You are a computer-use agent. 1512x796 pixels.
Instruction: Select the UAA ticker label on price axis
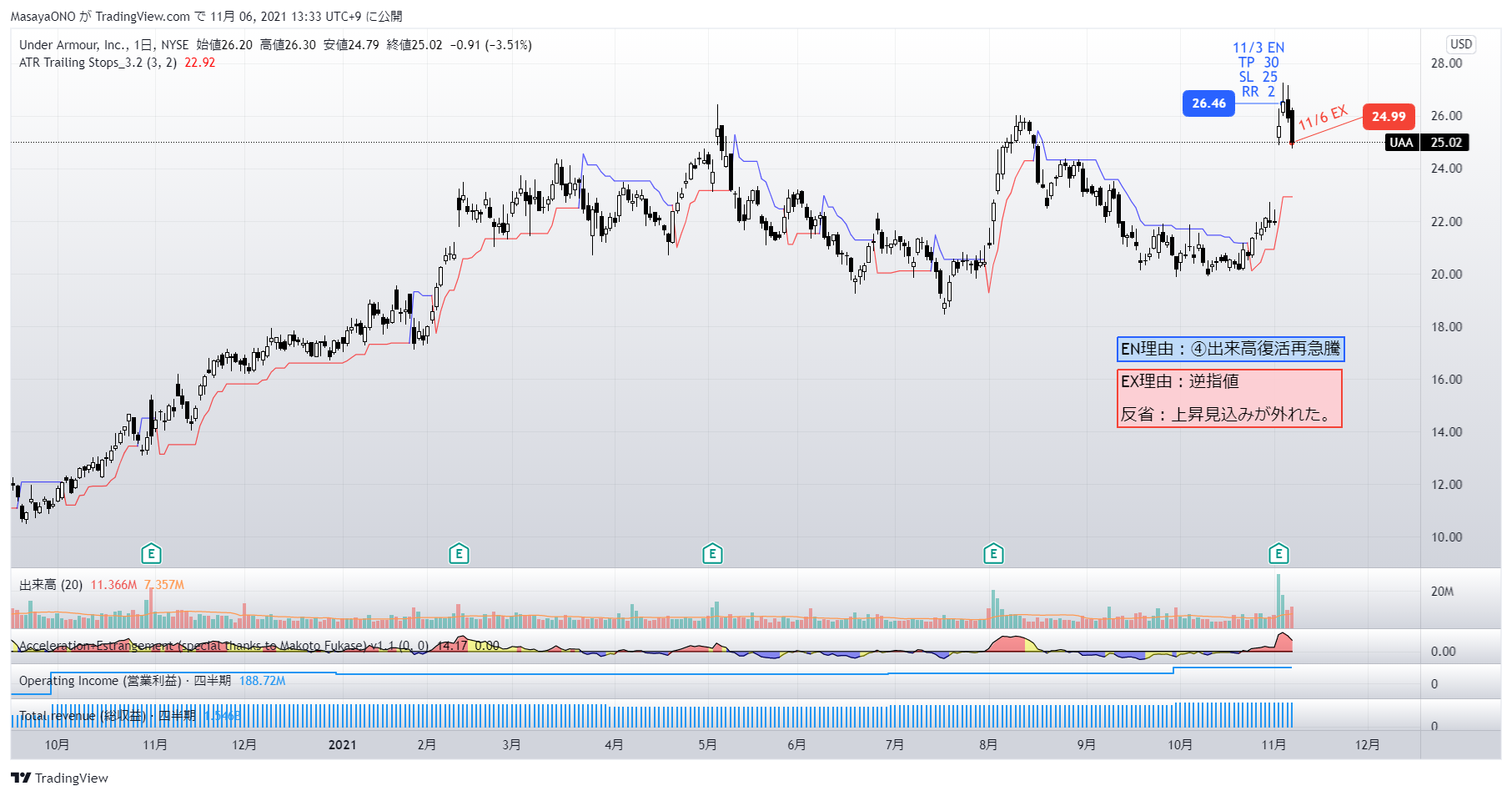pos(1401,143)
